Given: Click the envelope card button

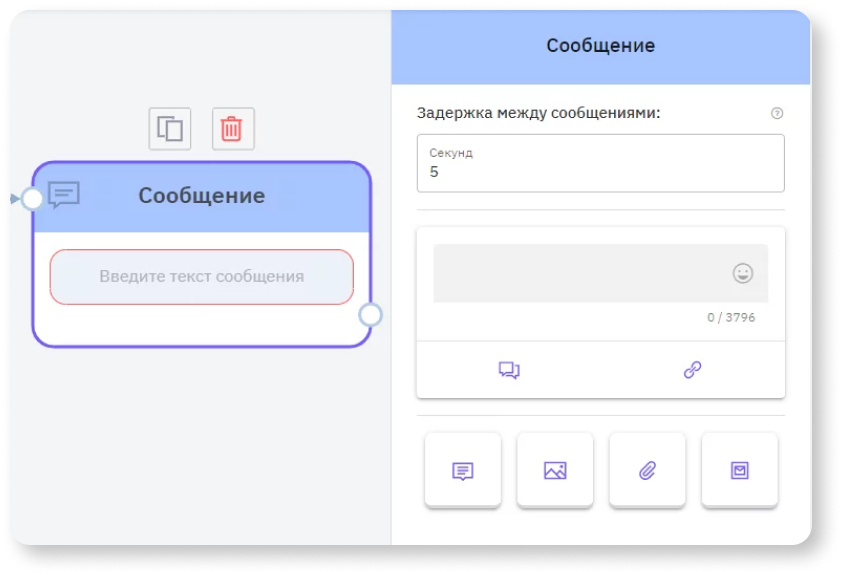Looking at the screenshot, I should [x=739, y=470].
